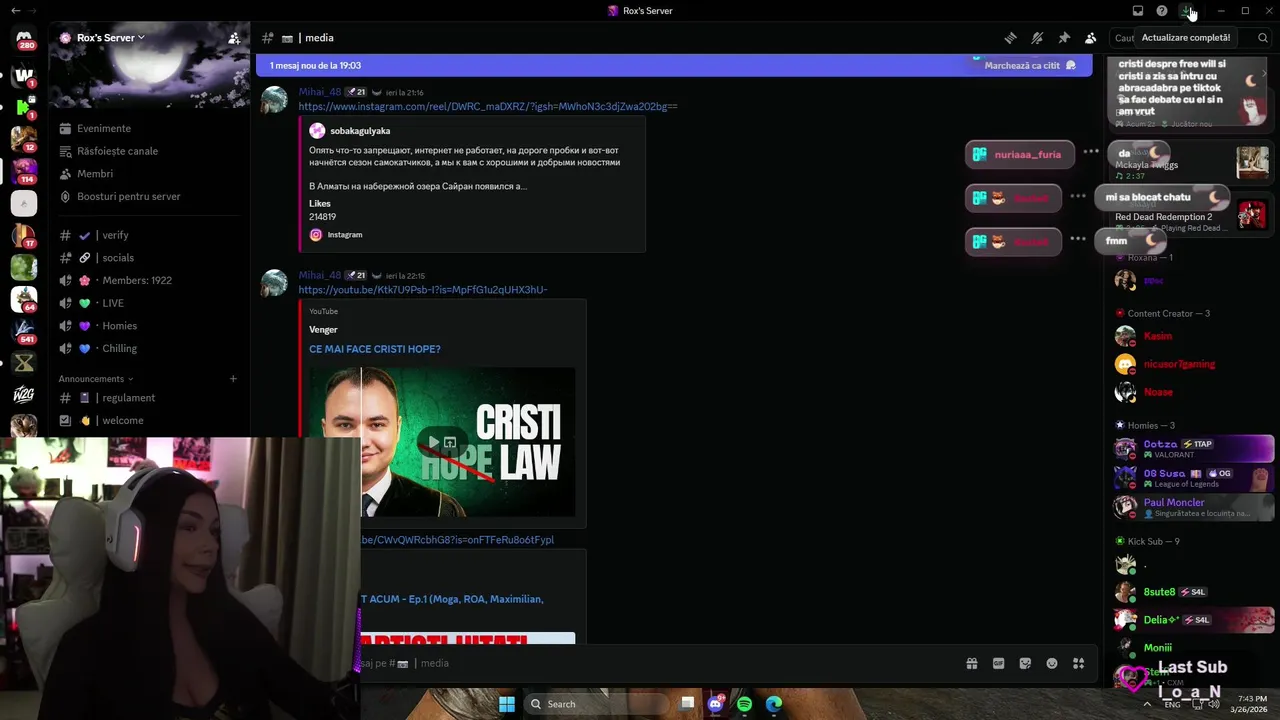This screenshot has width=1280, height=720.
Task: Open member Paul Moncler
Action: pyautogui.click(x=1193, y=507)
